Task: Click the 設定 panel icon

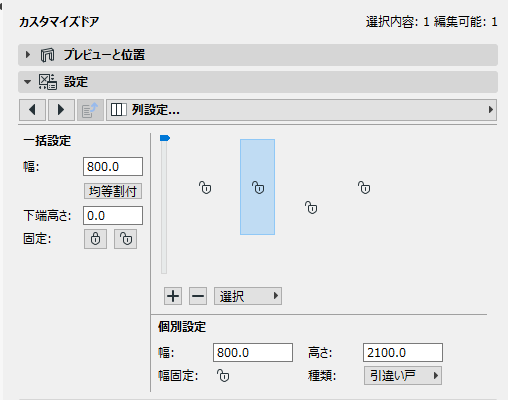Action: click(48, 82)
